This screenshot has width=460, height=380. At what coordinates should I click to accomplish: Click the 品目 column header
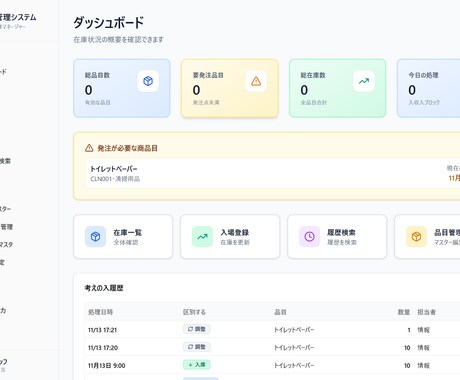point(280,312)
